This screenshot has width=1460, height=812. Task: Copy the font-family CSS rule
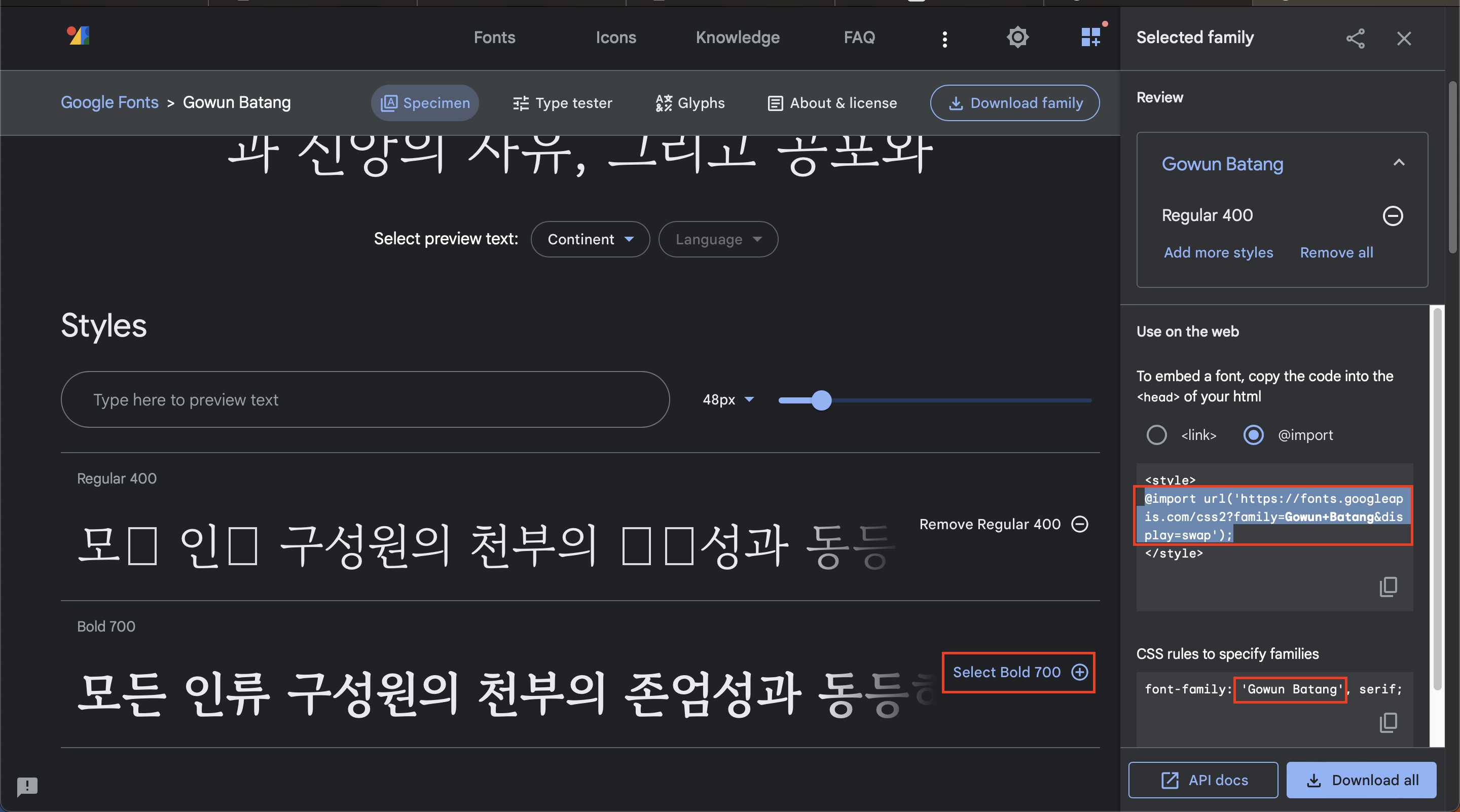click(x=1388, y=722)
